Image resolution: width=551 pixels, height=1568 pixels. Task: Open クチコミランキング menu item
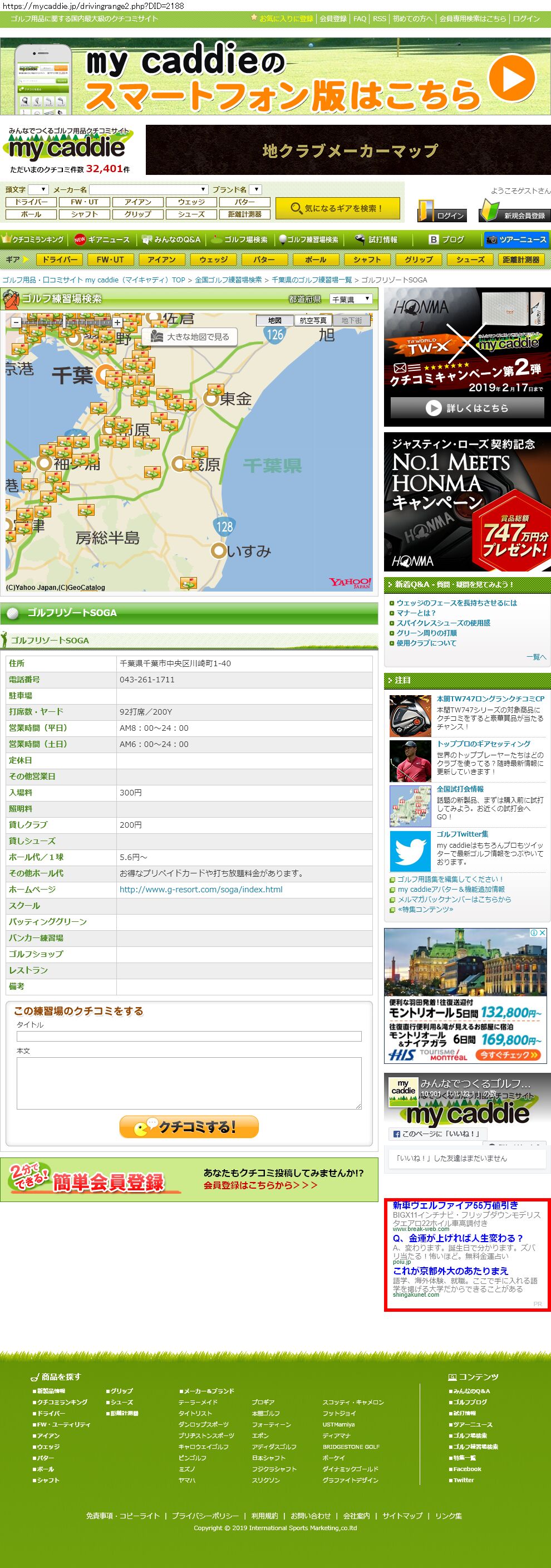tap(33, 239)
